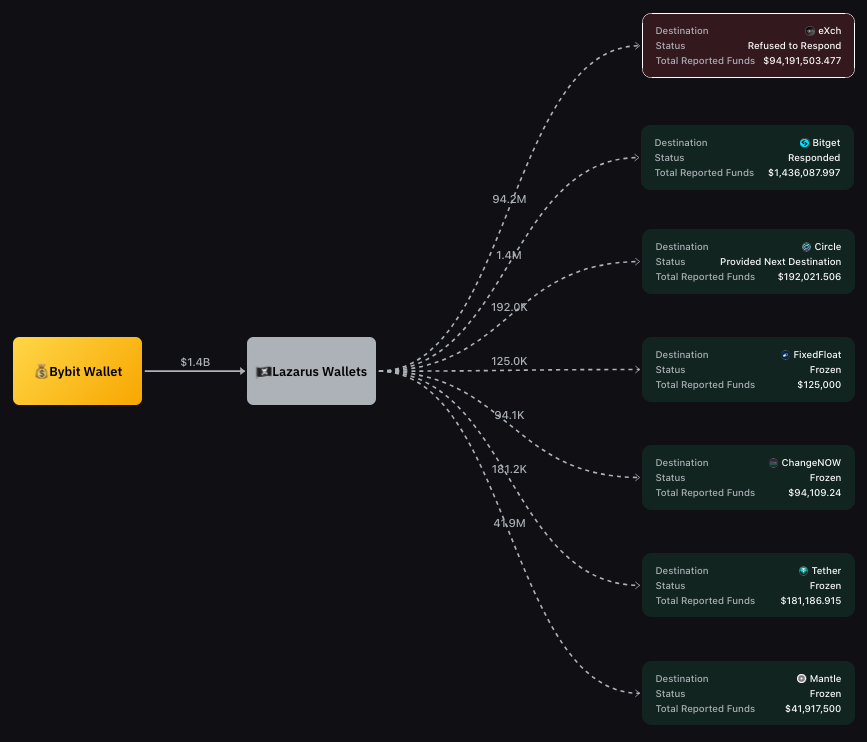The image size is (867, 742).
Task: Select the Lazarus Wallets node
Action: (x=311, y=371)
